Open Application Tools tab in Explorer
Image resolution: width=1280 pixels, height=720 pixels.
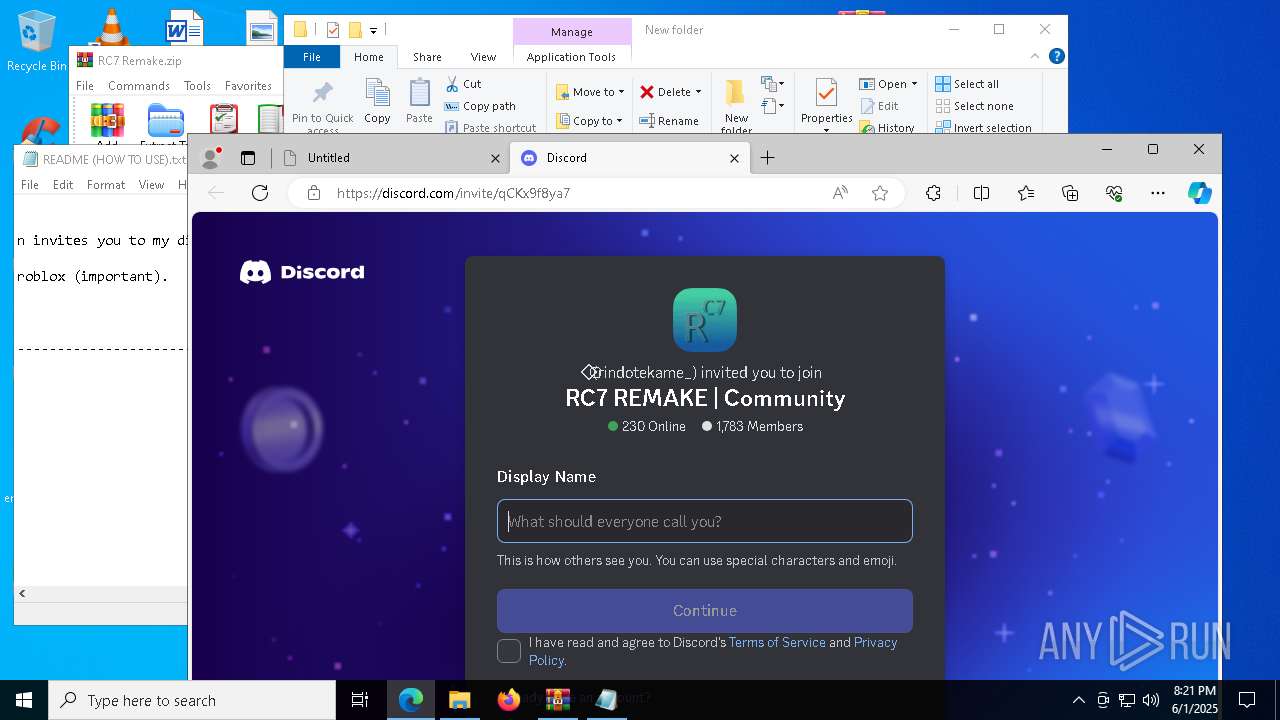(571, 57)
